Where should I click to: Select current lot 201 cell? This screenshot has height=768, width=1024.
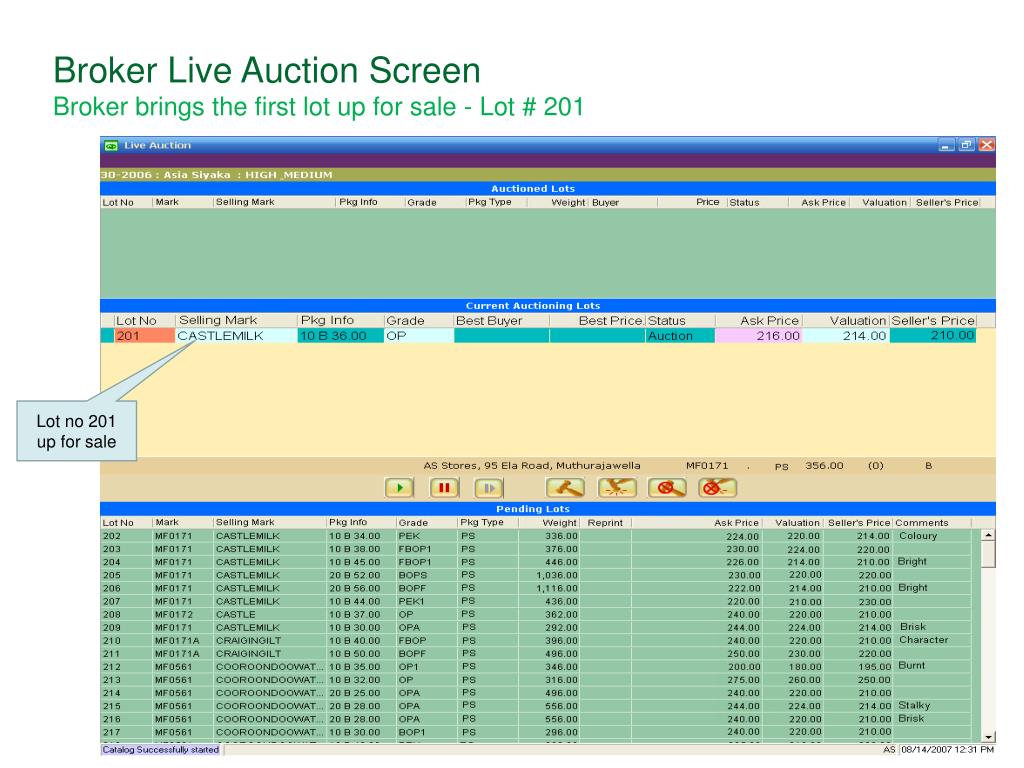point(144,336)
